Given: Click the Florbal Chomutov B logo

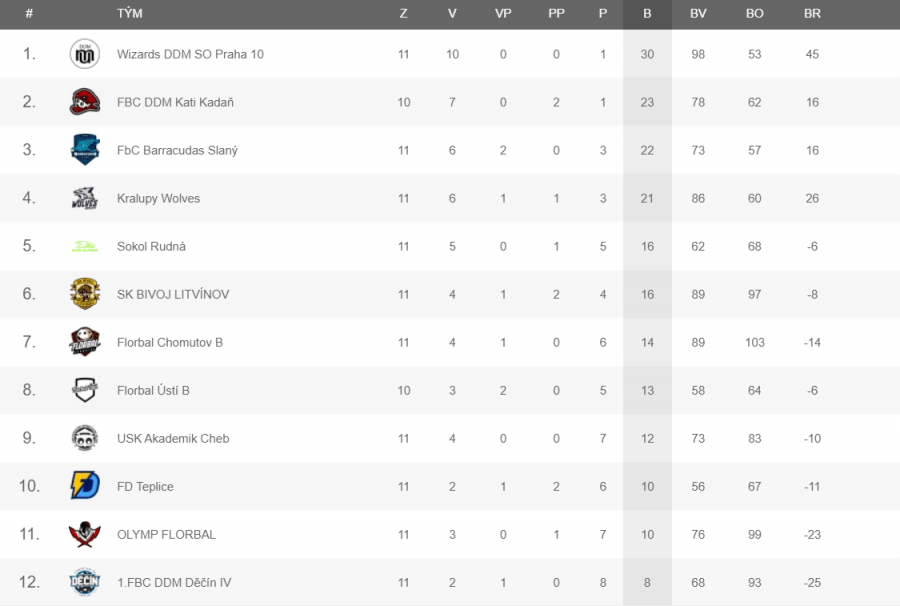Looking at the screenshot, I should (x=85, y=342).
